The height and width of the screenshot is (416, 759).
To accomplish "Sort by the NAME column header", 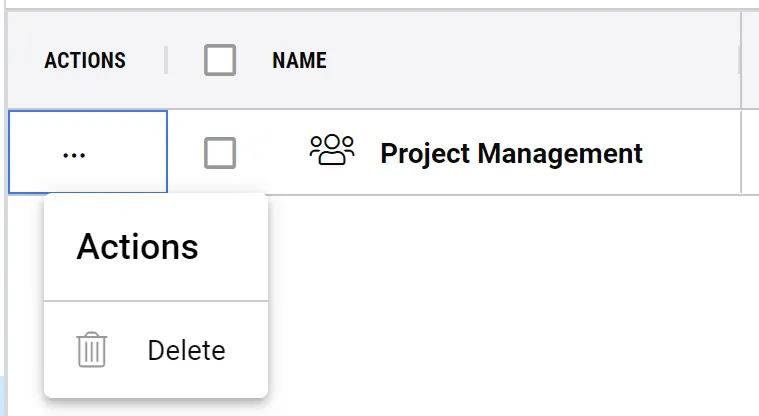I will click(x=299, y=61).
